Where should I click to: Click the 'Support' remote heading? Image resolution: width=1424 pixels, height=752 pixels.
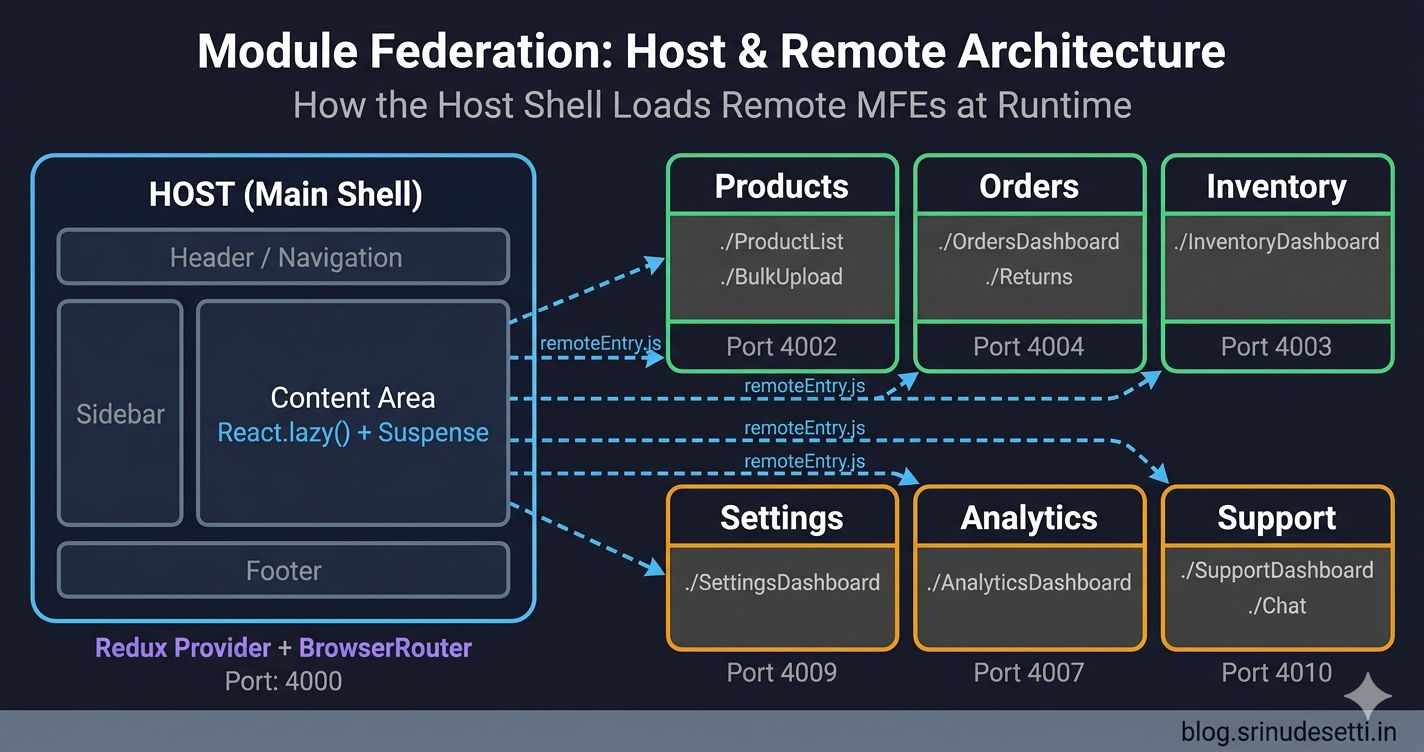(1277, 518)
